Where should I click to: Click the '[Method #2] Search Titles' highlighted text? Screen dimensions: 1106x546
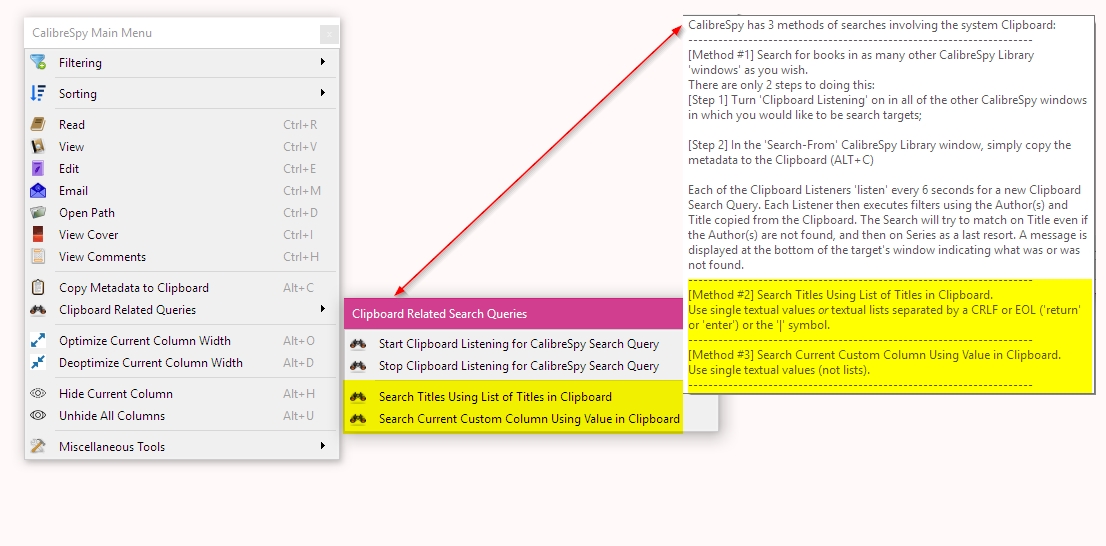pos(839,294)
